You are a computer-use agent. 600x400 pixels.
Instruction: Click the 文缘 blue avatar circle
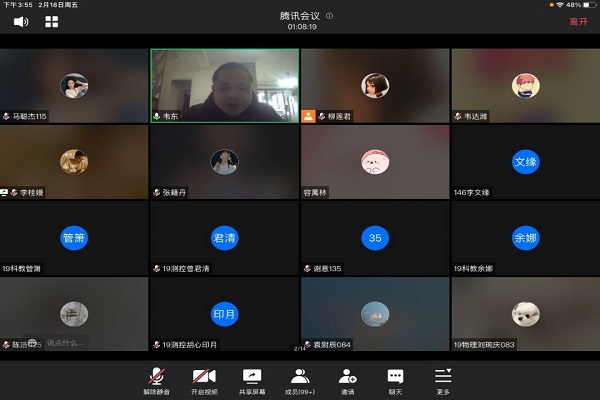[525, 161]
